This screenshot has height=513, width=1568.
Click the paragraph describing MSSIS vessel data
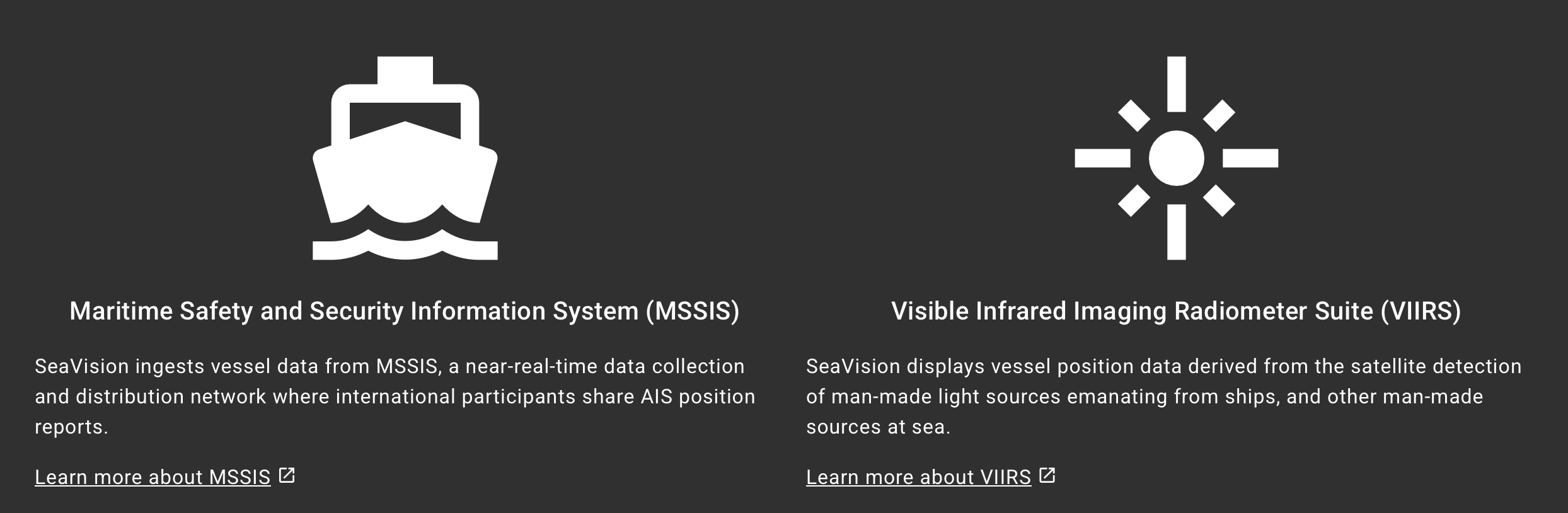[x=395, y=396]
